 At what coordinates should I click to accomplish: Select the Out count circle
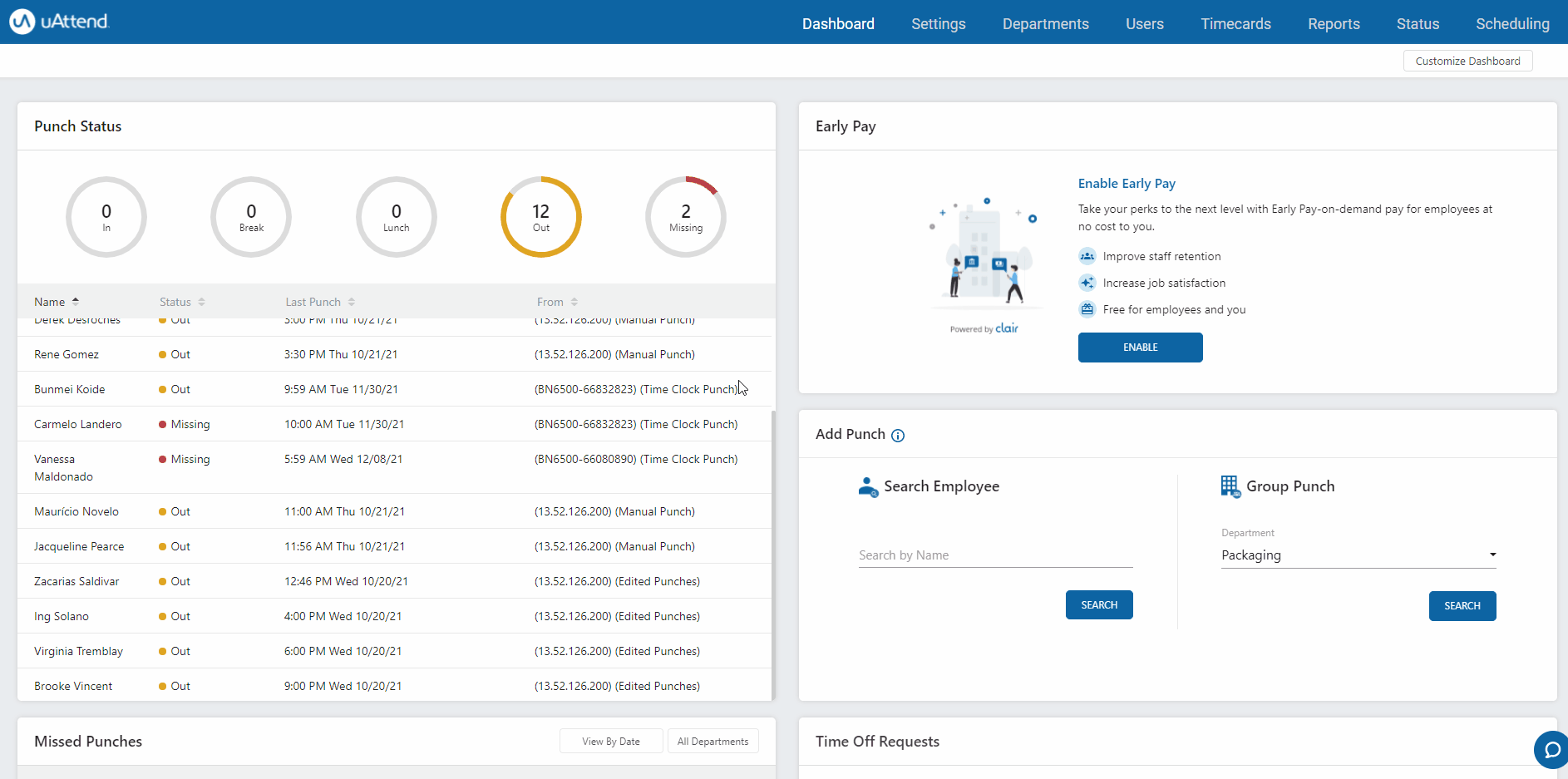(x=541, y=217)
